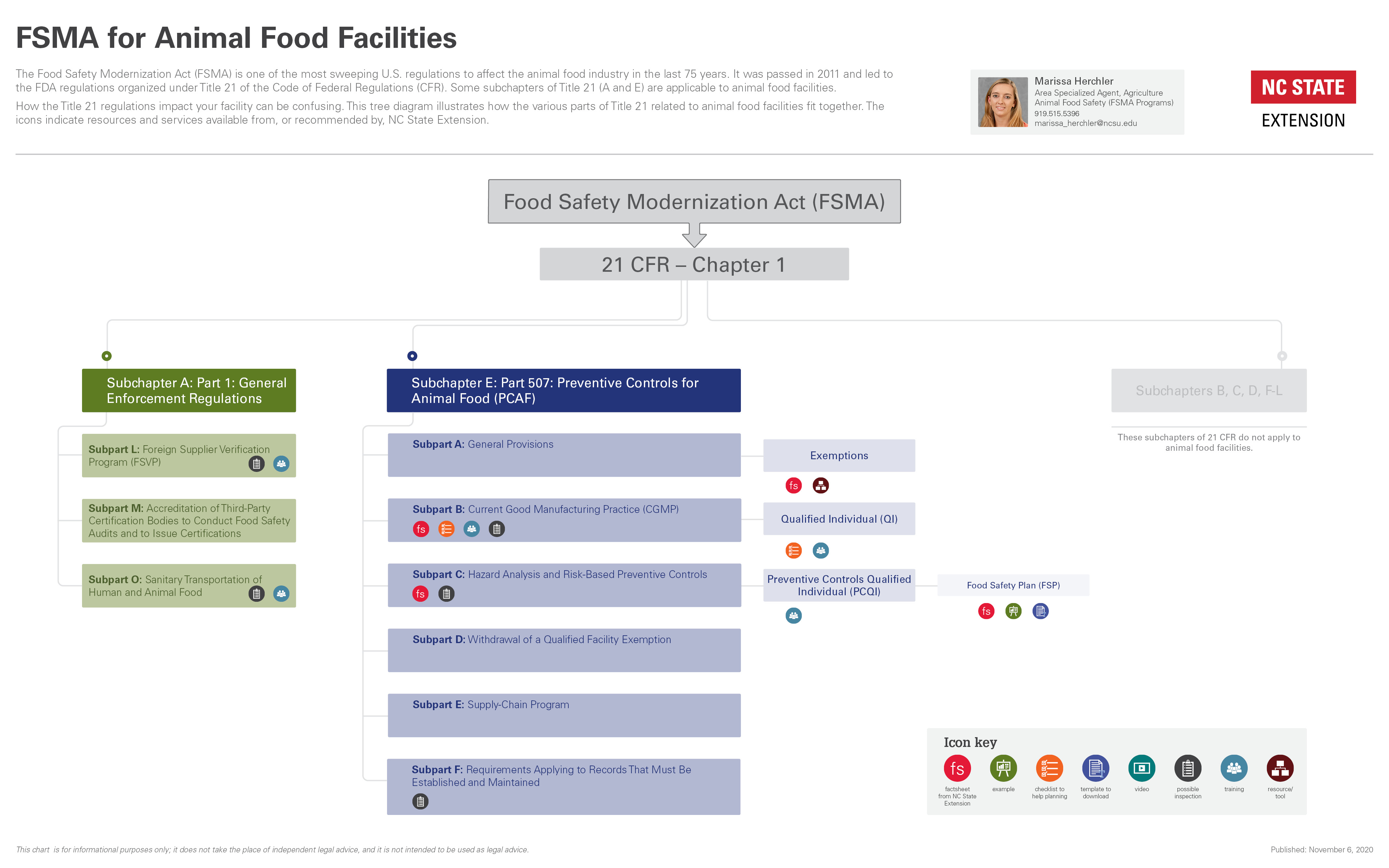1389x868 pixels.
Task: Click Subpart D: Withdrawal of Qualified Facility Exemption
Action: click(563, 650)
